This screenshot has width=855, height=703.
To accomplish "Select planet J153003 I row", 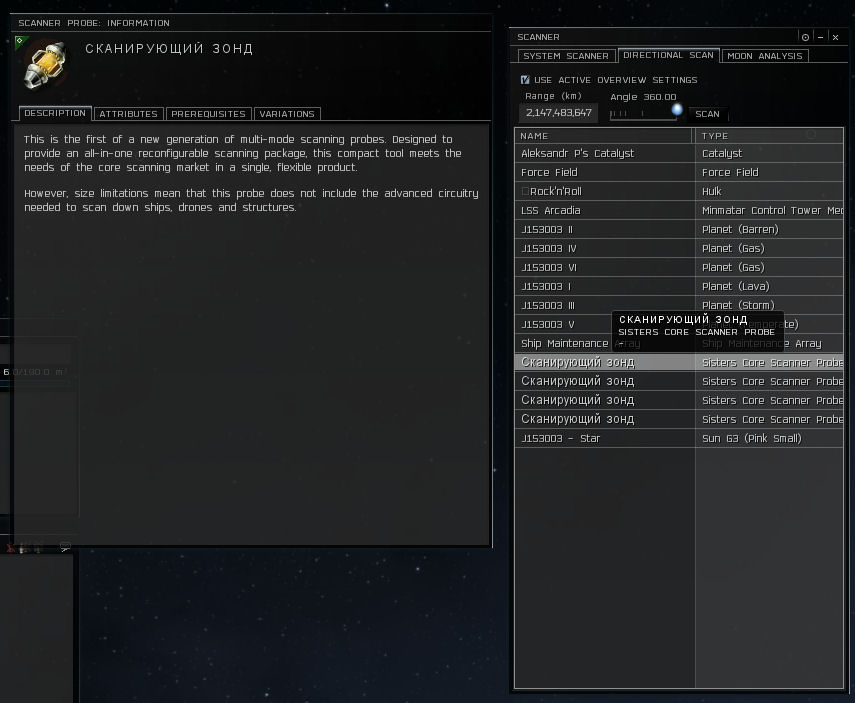I will click(679, 286).
